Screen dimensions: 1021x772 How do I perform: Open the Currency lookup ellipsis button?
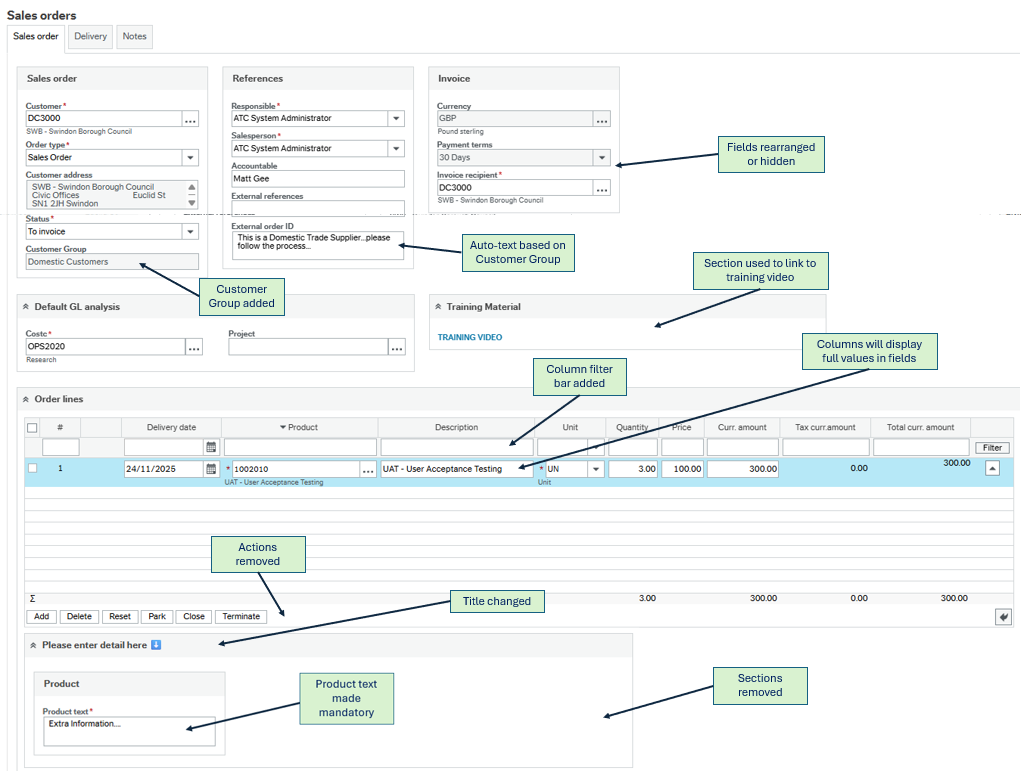(601, 119)
